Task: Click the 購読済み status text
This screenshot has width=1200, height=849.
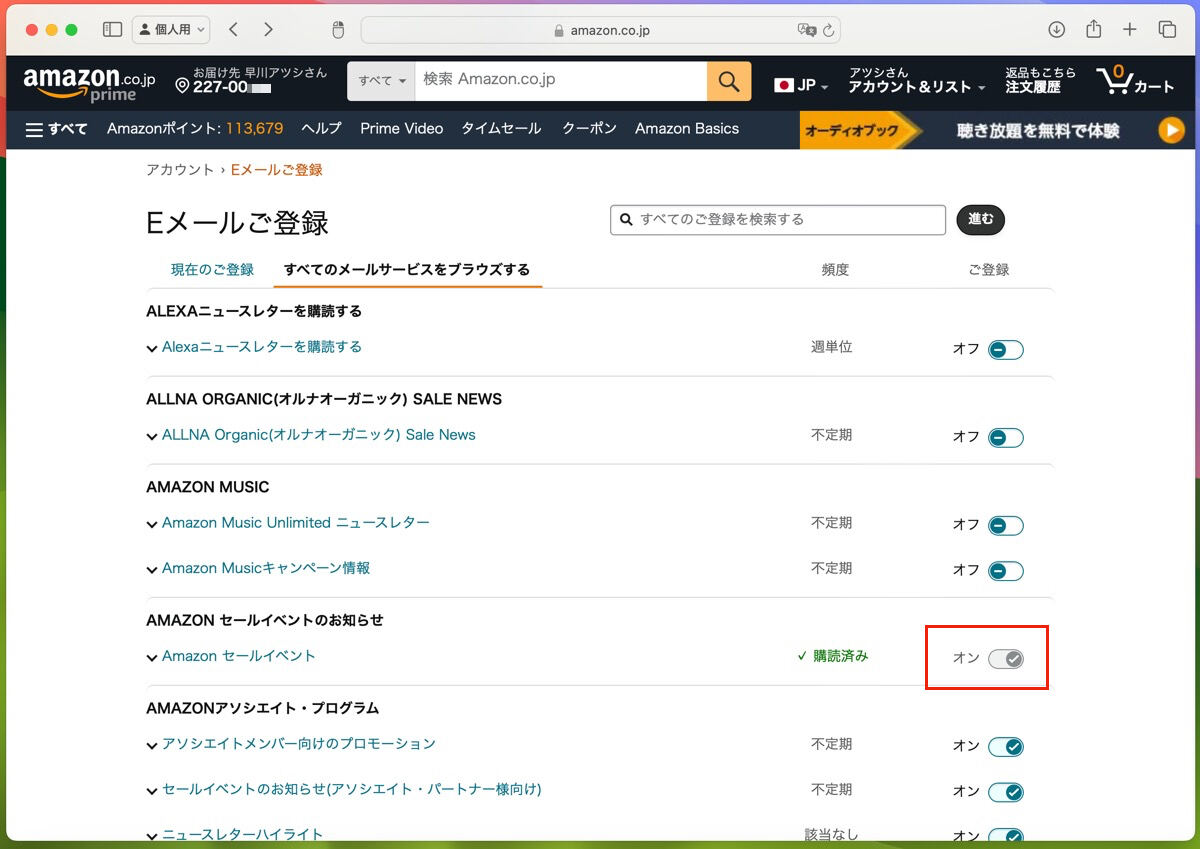Action: pyautogui.click(x=833, y=657)
